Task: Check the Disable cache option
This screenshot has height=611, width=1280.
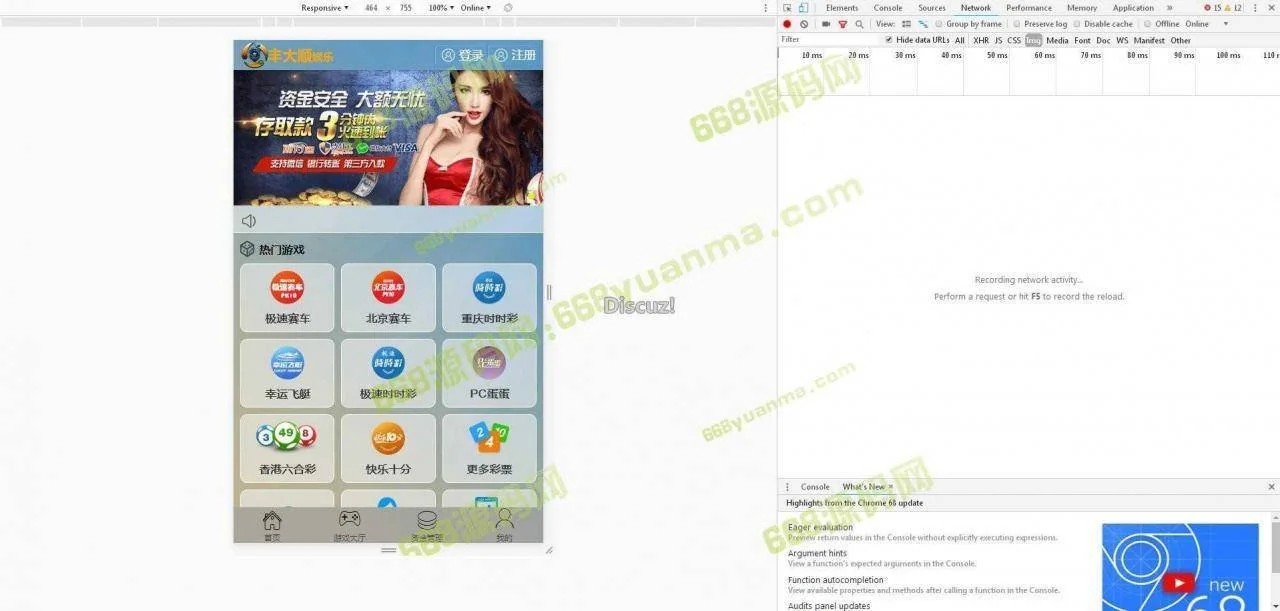Action: click(x=1077, y=24)
